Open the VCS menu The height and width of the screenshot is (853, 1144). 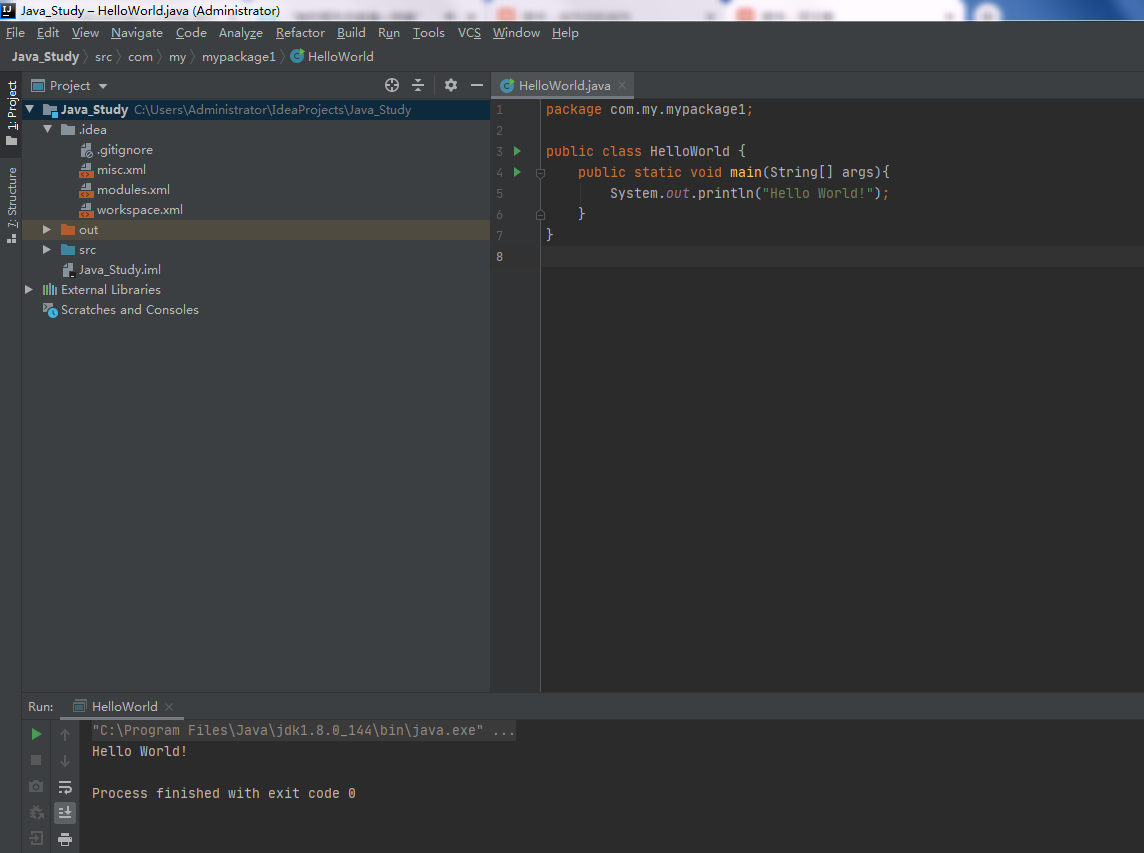pyautogui.click(x=469, y=33)
